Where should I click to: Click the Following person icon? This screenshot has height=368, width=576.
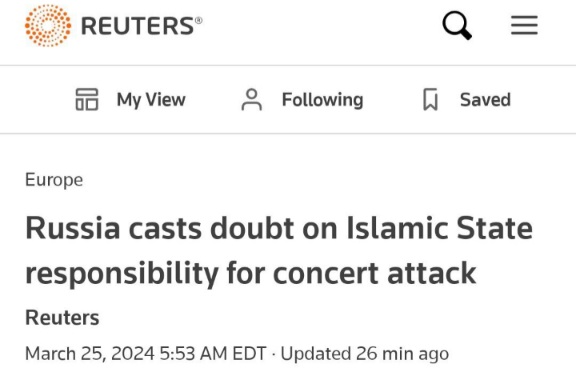point(252,100)
